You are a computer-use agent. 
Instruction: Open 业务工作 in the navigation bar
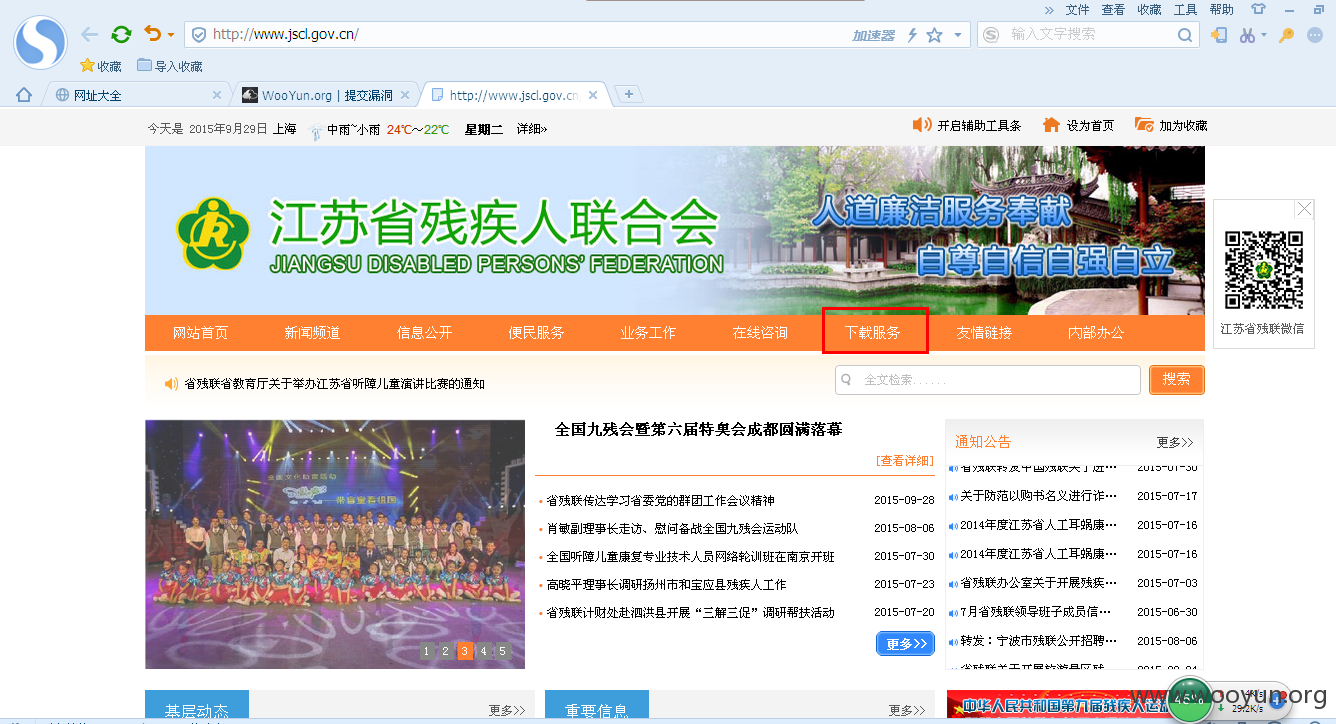648,333
